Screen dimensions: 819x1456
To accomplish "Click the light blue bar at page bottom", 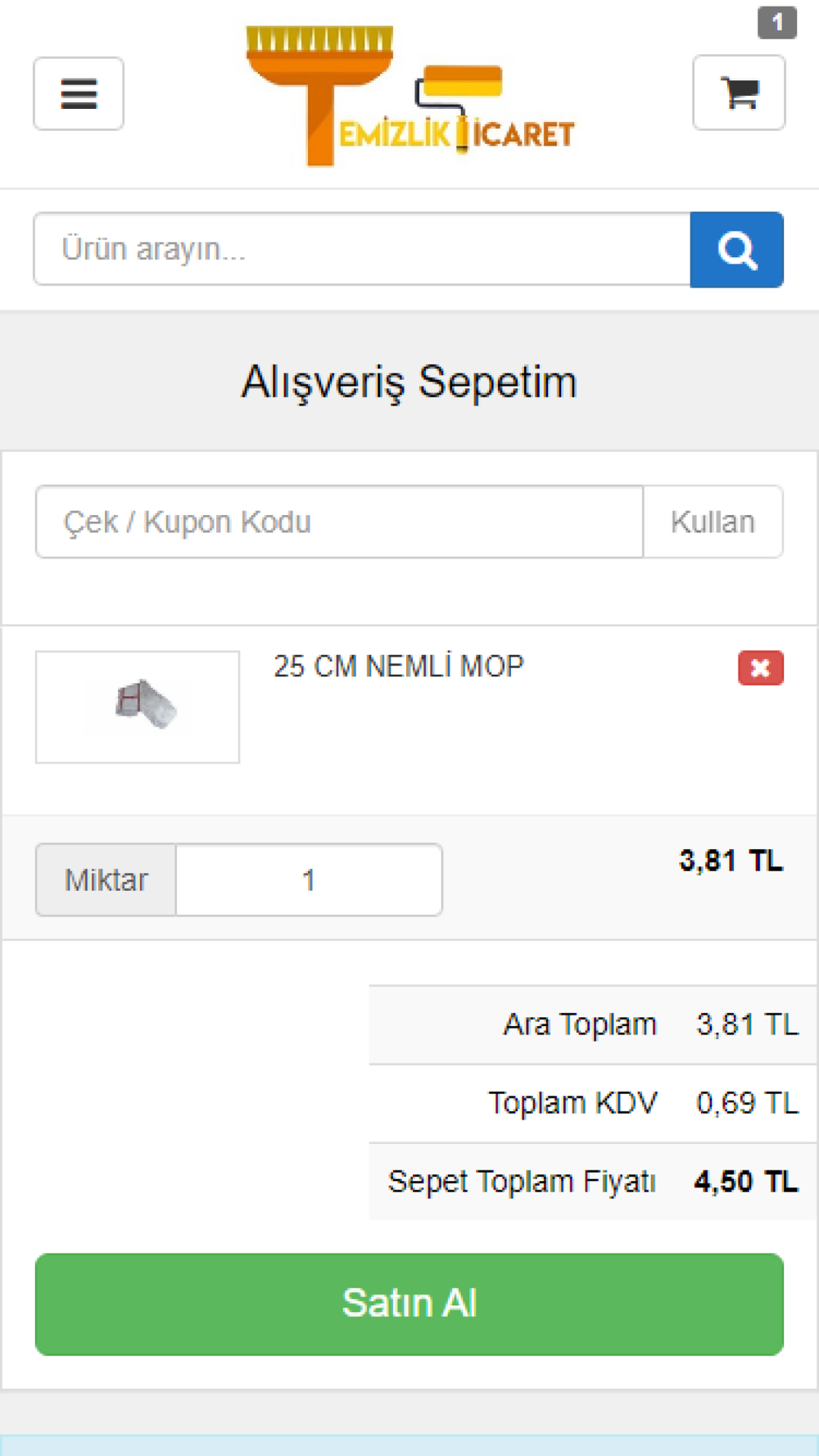I will point(409,1445).
